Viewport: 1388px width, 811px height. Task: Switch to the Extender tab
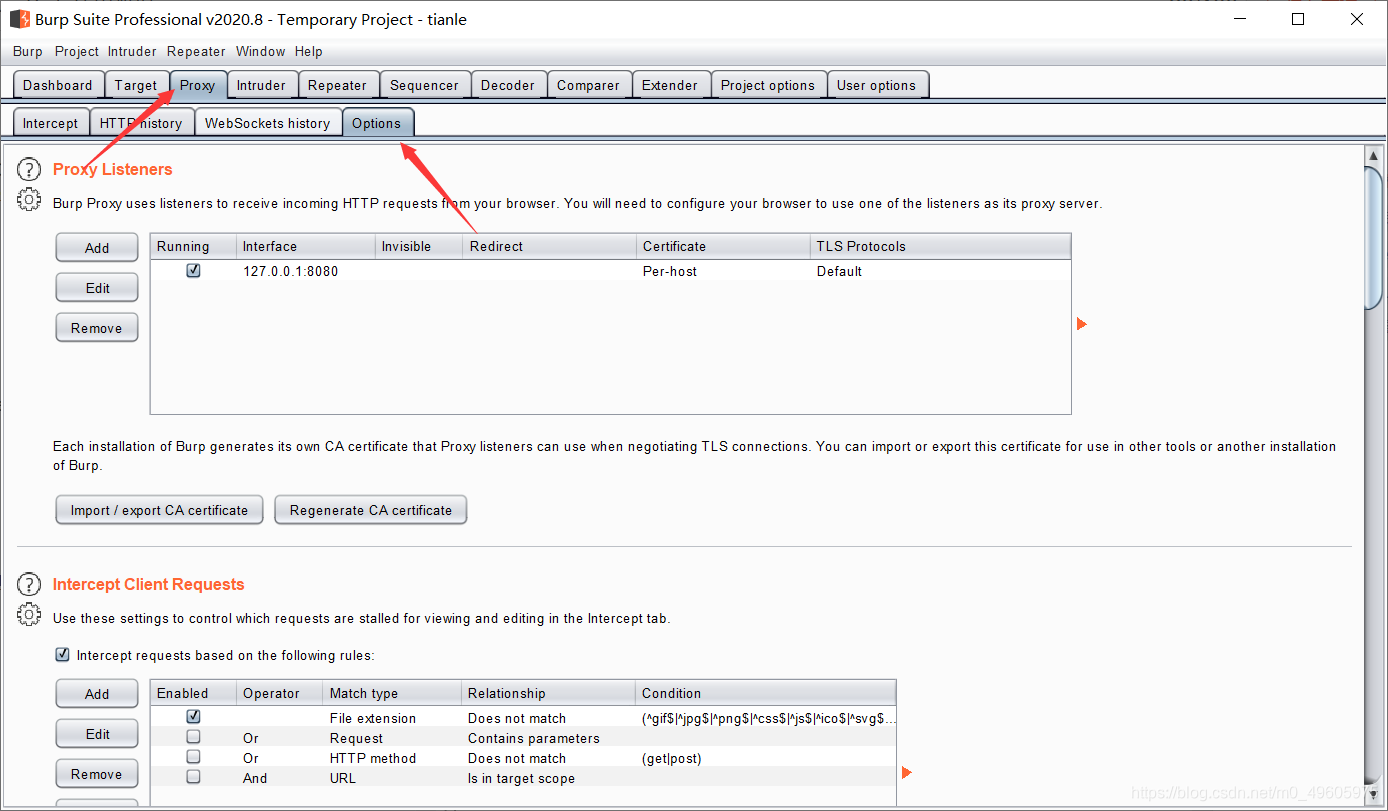(x=670, y=85)
